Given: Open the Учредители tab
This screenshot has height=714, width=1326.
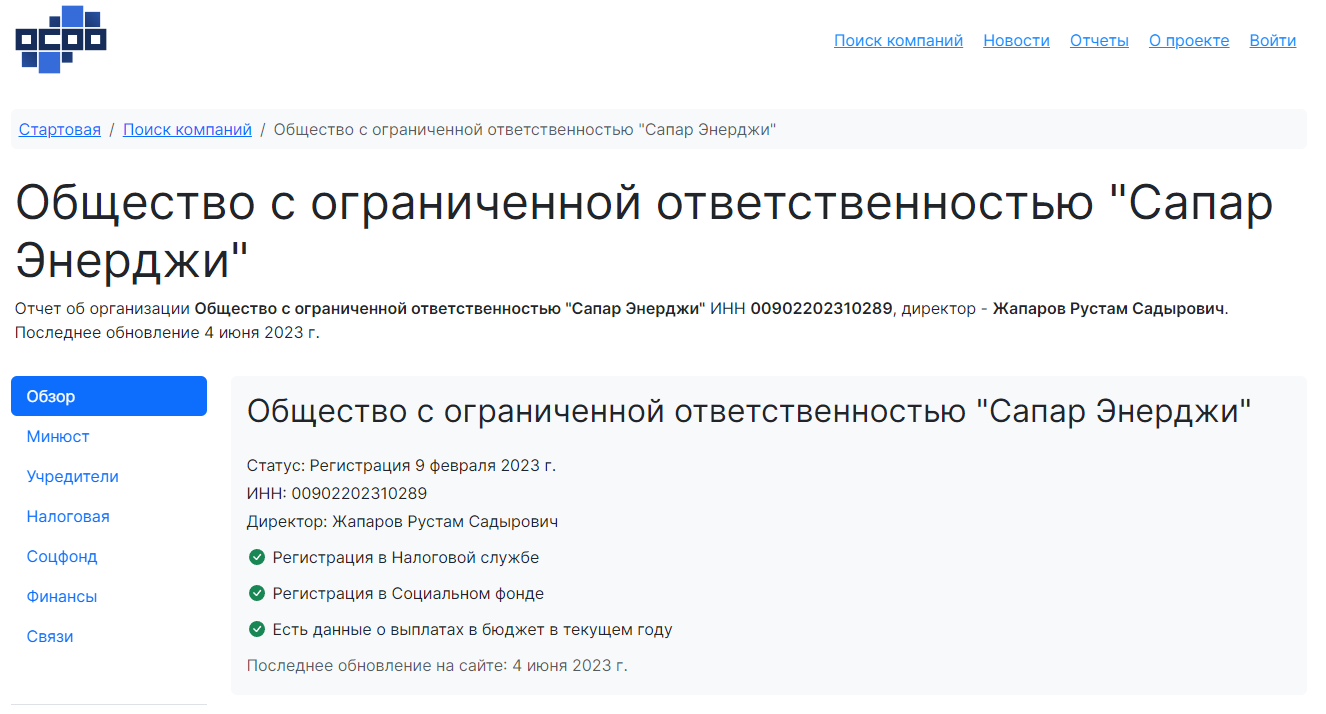Looking at the screenshot, I should click(73, 476).
